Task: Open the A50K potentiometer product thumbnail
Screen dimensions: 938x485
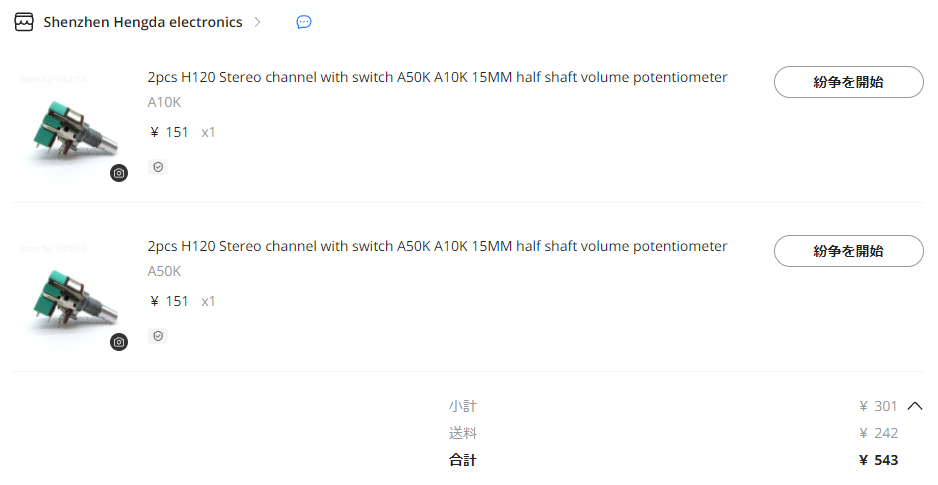Action: tap(71, 295)
